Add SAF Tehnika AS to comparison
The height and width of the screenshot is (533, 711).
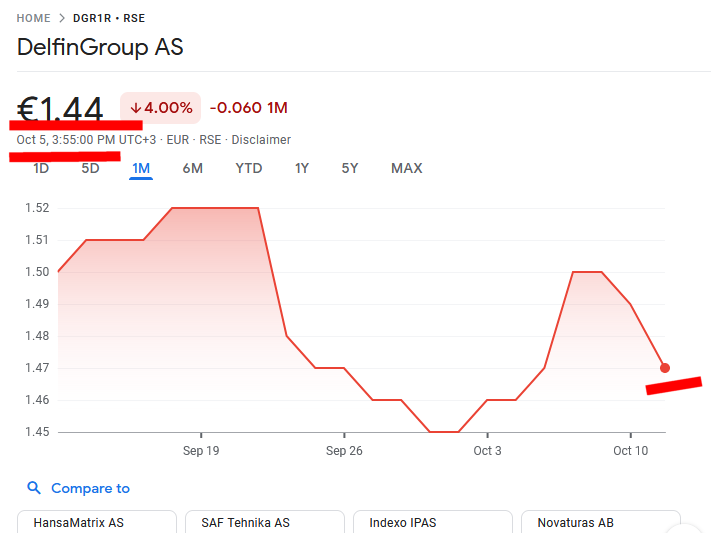point(265,522)
